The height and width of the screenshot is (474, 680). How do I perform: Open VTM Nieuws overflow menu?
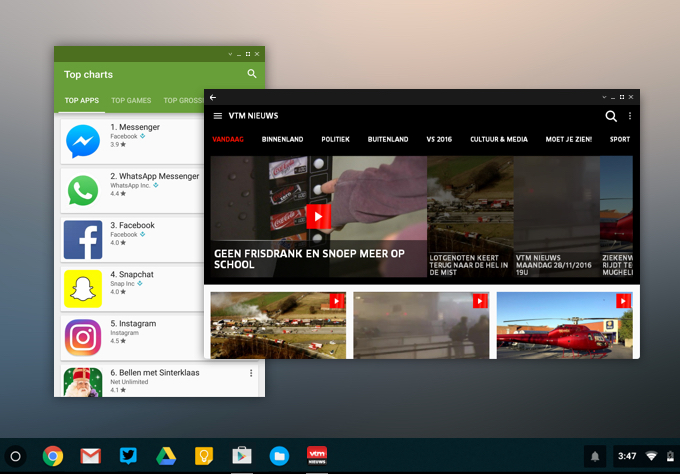tap(630, 116)
